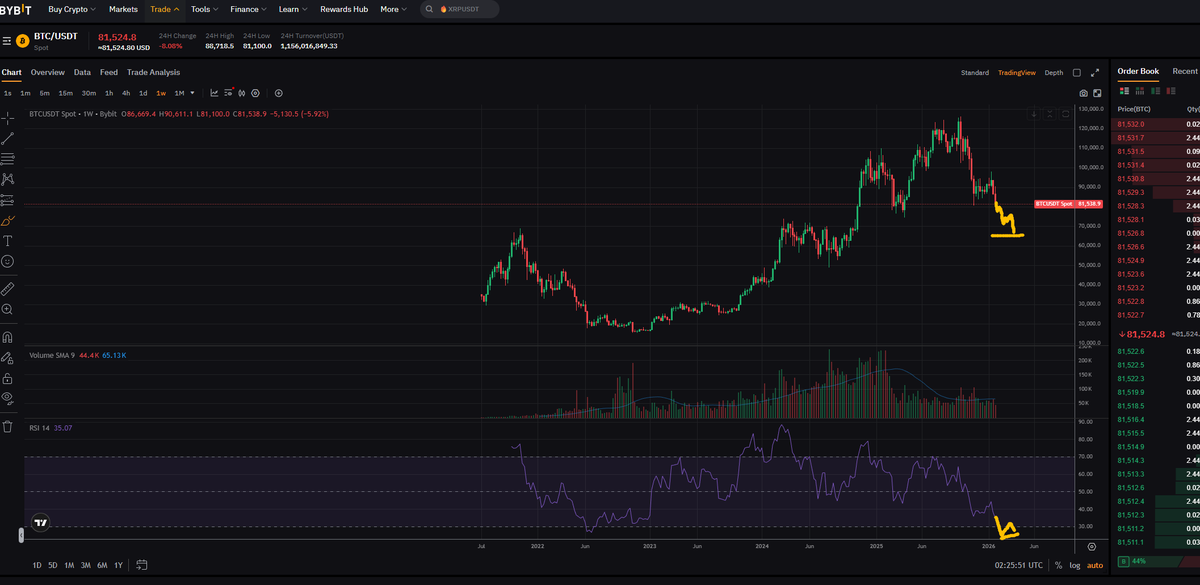Select the ruler measure tool
This screenshot has width=1200, height=585.
click(x=8, y=288)
